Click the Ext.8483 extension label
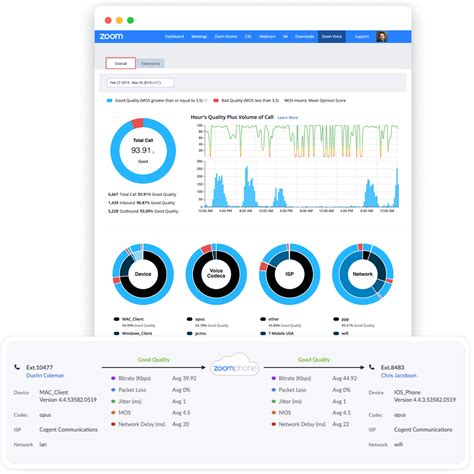The width and height of the screenshot is (474, 474). [392, 367]
